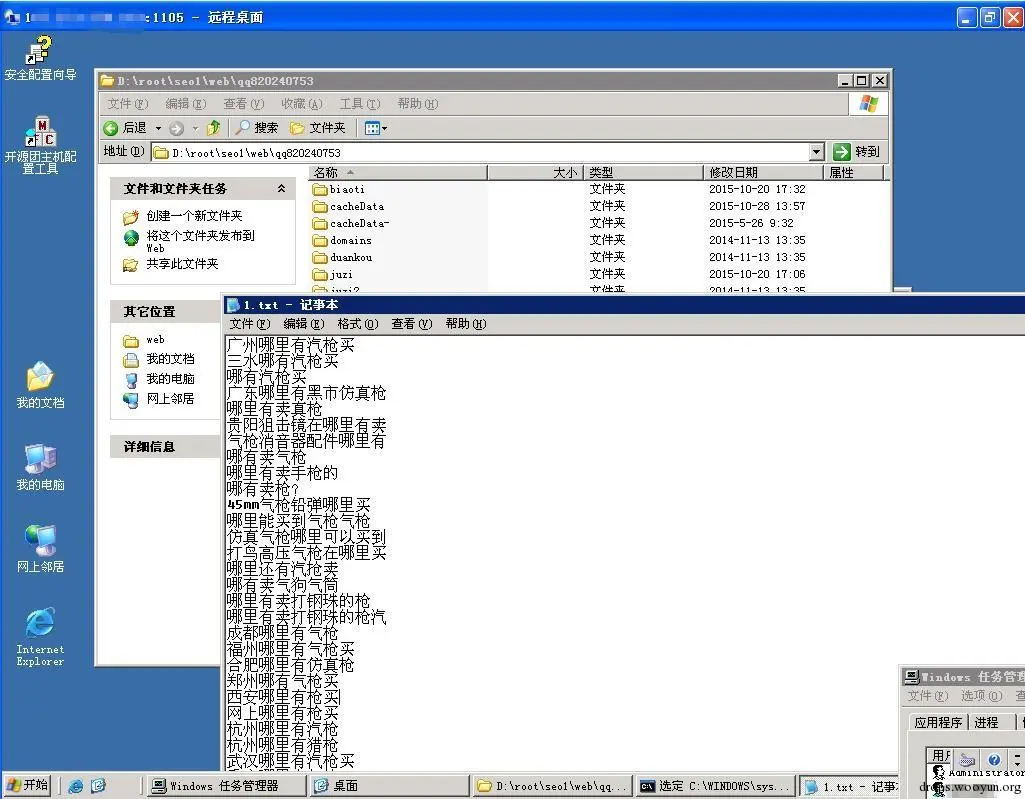Select the cacheData- folder
The height and width of the screenshot is (799, 1025).
[350, 224]
